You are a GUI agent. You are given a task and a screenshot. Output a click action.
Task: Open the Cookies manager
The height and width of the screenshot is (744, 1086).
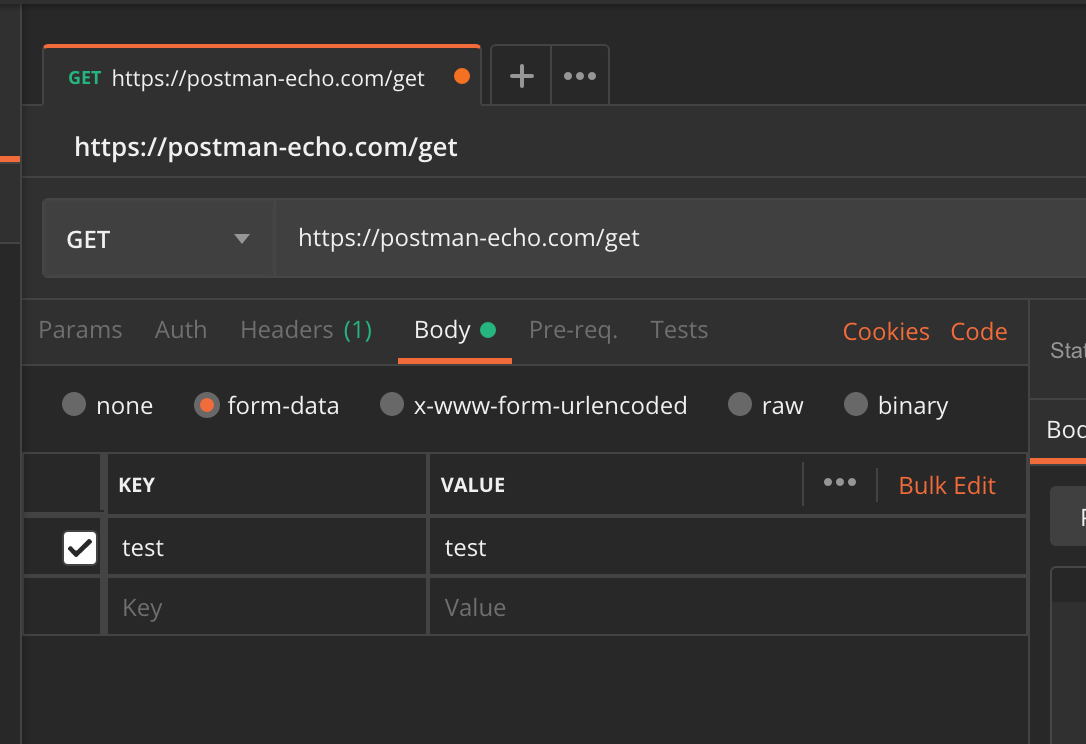[885, 330]
